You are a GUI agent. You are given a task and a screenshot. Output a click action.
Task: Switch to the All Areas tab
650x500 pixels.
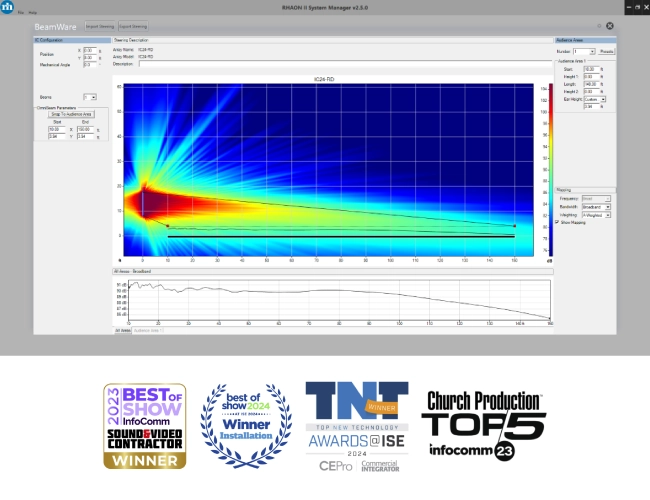tap(122, 329)
